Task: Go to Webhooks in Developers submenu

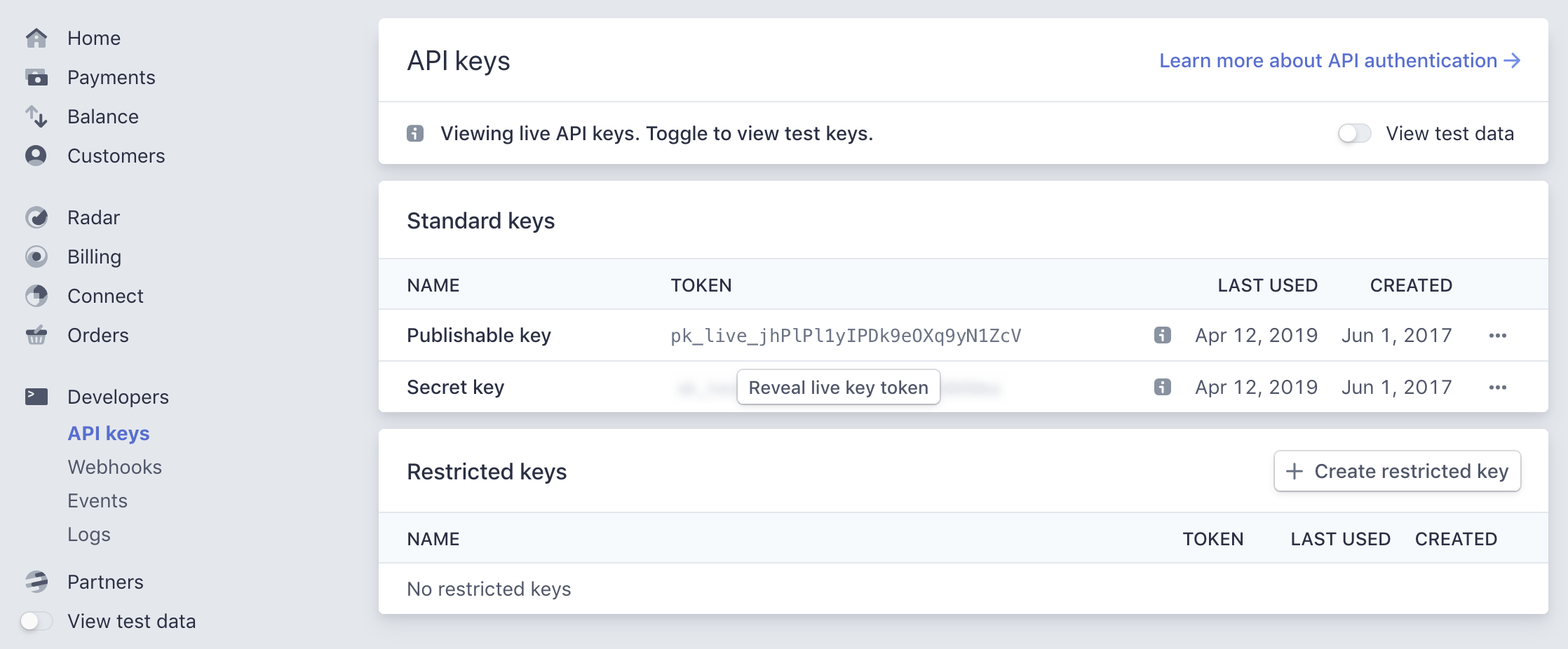Action: [x=114, y=467]
